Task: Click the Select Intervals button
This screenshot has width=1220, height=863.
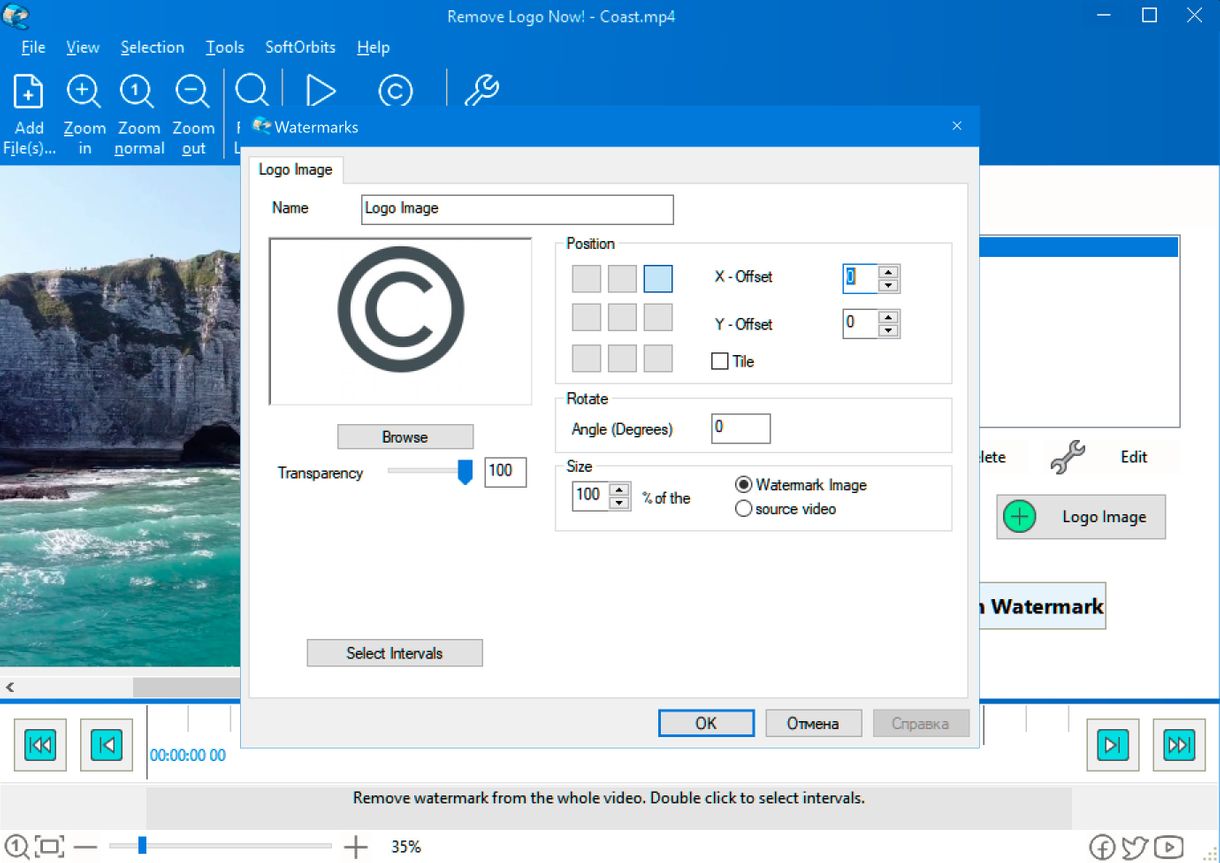Action: pos(394,652)
